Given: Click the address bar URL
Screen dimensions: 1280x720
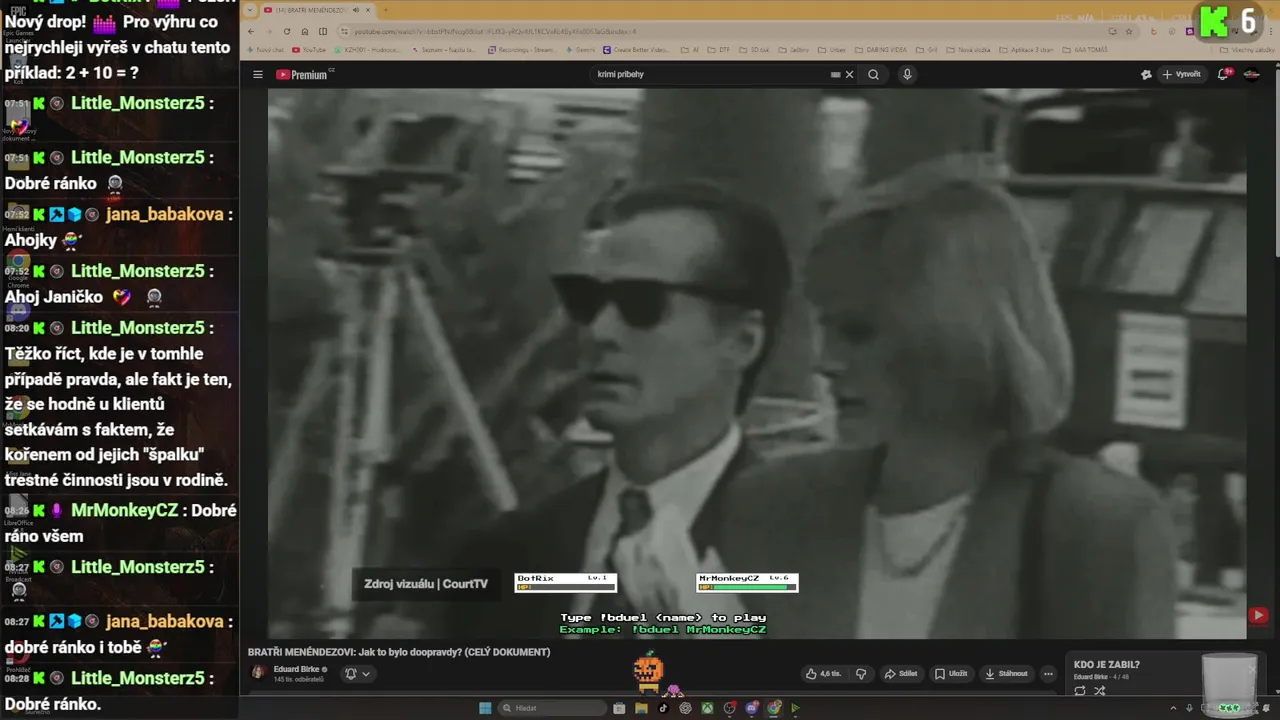Looking at the screenshot, I should pyautogui.click(x=495, y=31).
